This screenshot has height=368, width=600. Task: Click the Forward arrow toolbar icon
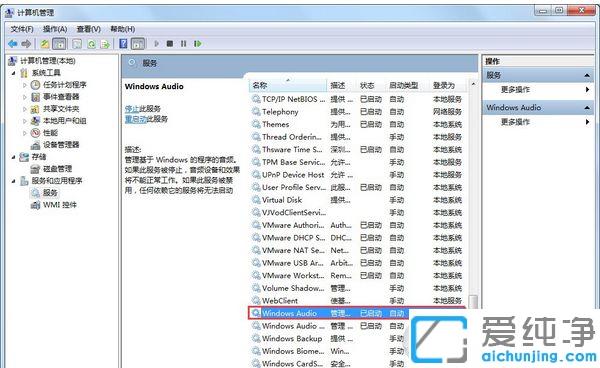[x=26, y=44]
